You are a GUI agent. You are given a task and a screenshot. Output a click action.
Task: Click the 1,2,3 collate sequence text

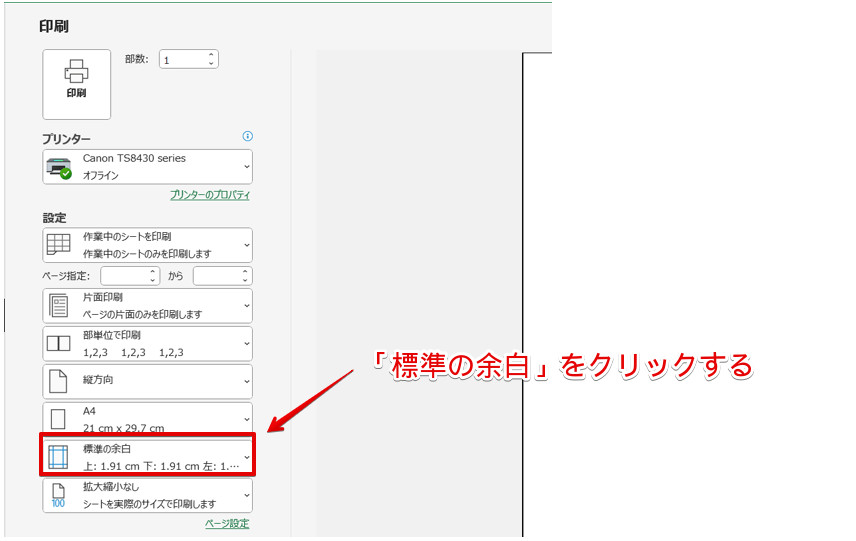[133, 353]
